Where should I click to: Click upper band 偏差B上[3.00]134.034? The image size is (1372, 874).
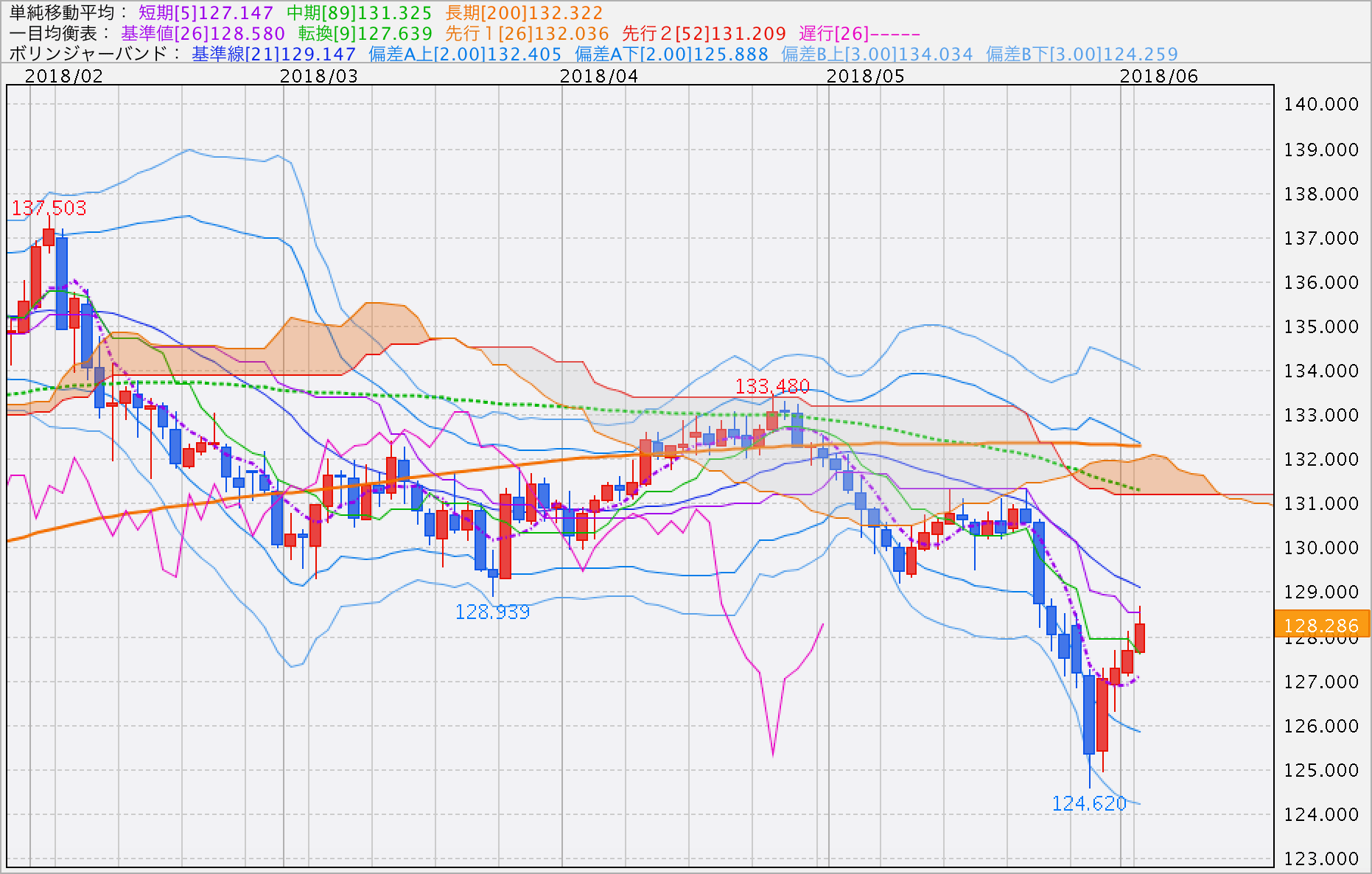877,54
